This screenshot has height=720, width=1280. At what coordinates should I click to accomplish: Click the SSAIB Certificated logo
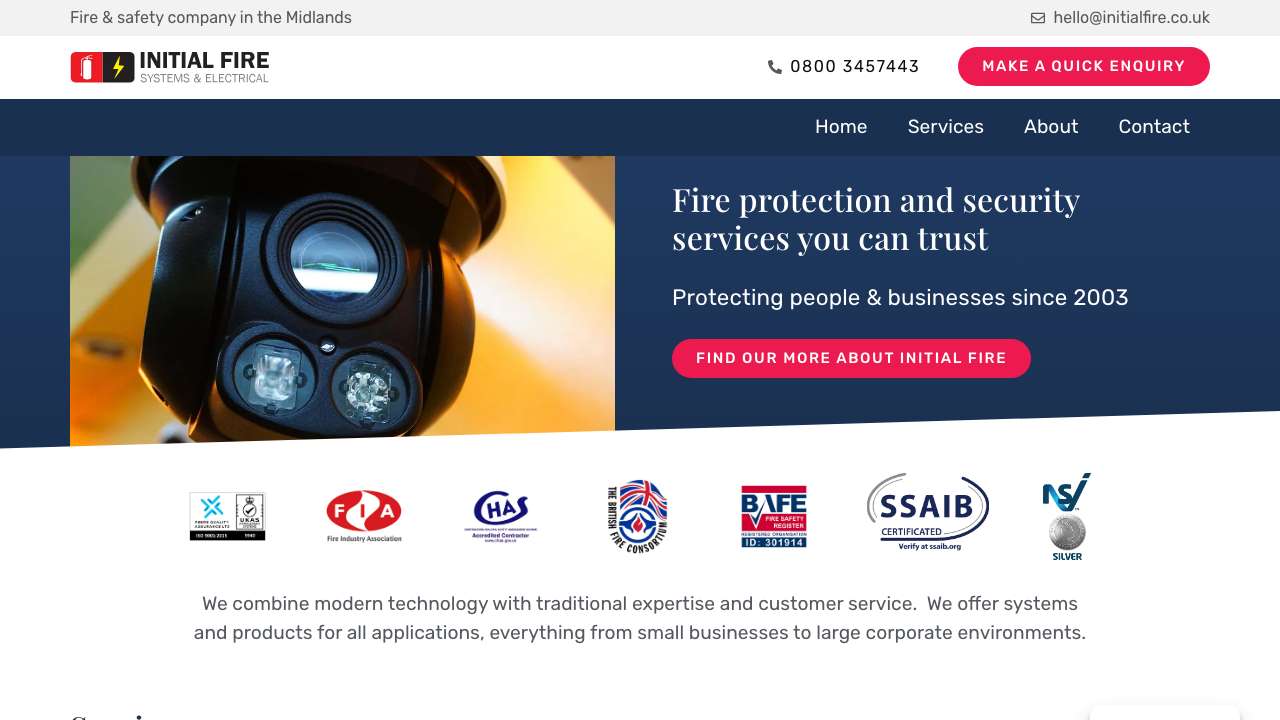928,512
